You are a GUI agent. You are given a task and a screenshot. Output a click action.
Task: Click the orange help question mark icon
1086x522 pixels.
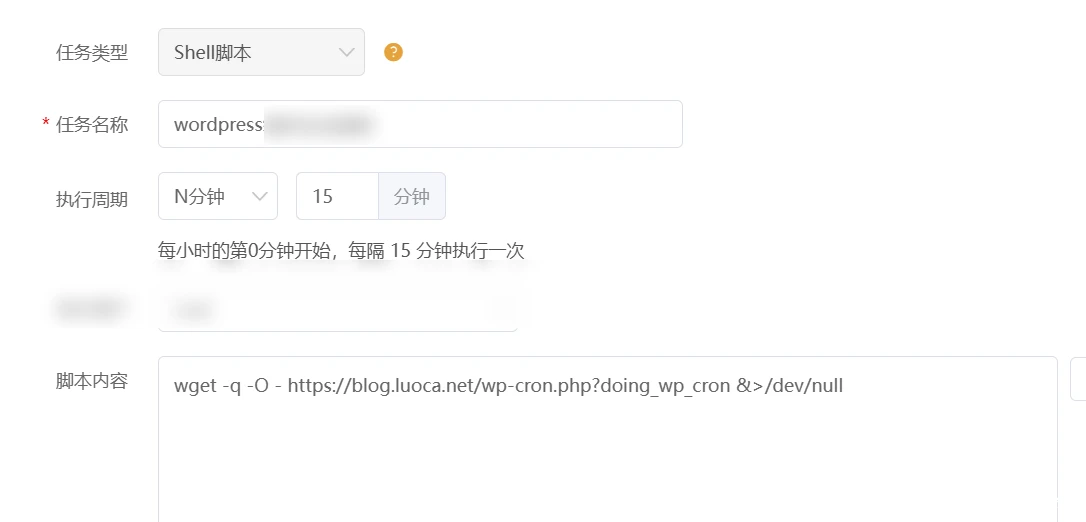[x=393, y=52]
